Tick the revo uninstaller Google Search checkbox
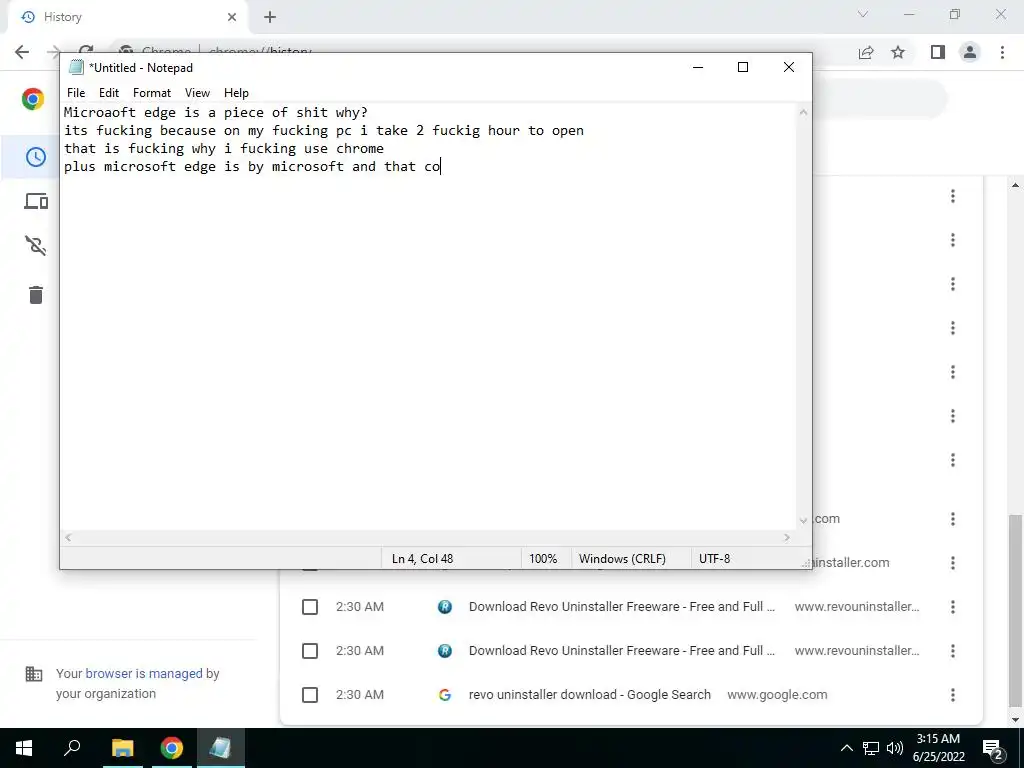1024x768 pixels. point(310,695)
